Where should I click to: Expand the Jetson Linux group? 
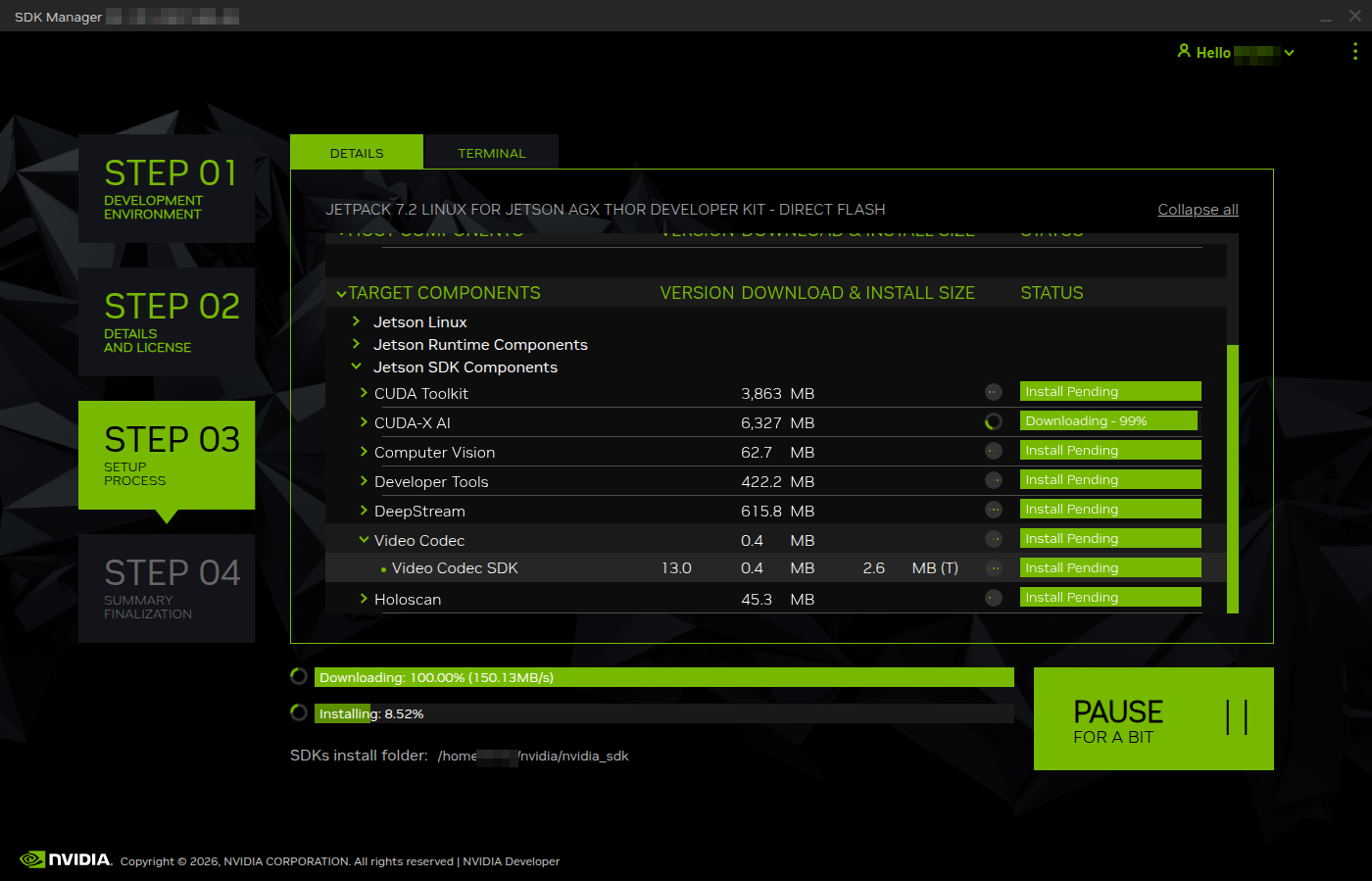[357, 320]
